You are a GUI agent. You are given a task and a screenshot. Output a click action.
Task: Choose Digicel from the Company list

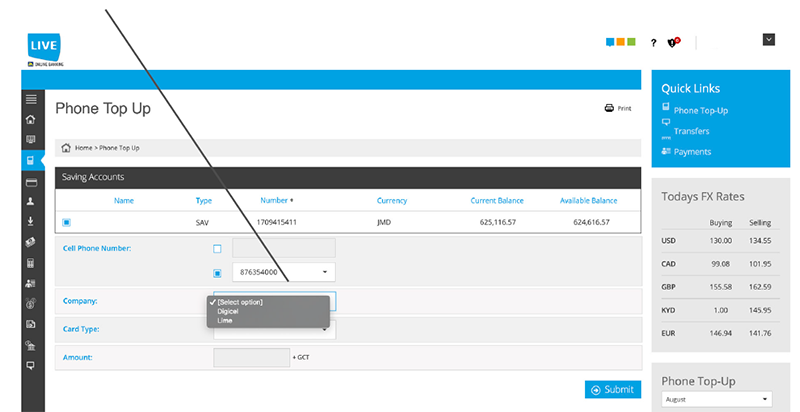[x=228, y=312]
